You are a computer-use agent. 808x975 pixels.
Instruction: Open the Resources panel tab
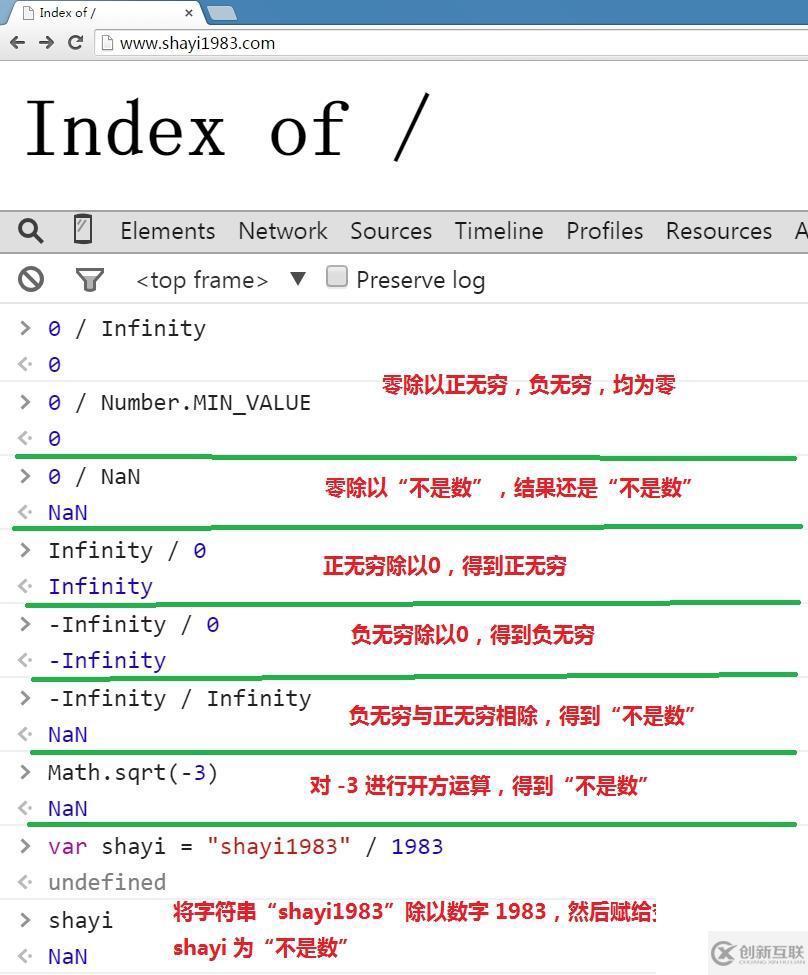point(719,231)
